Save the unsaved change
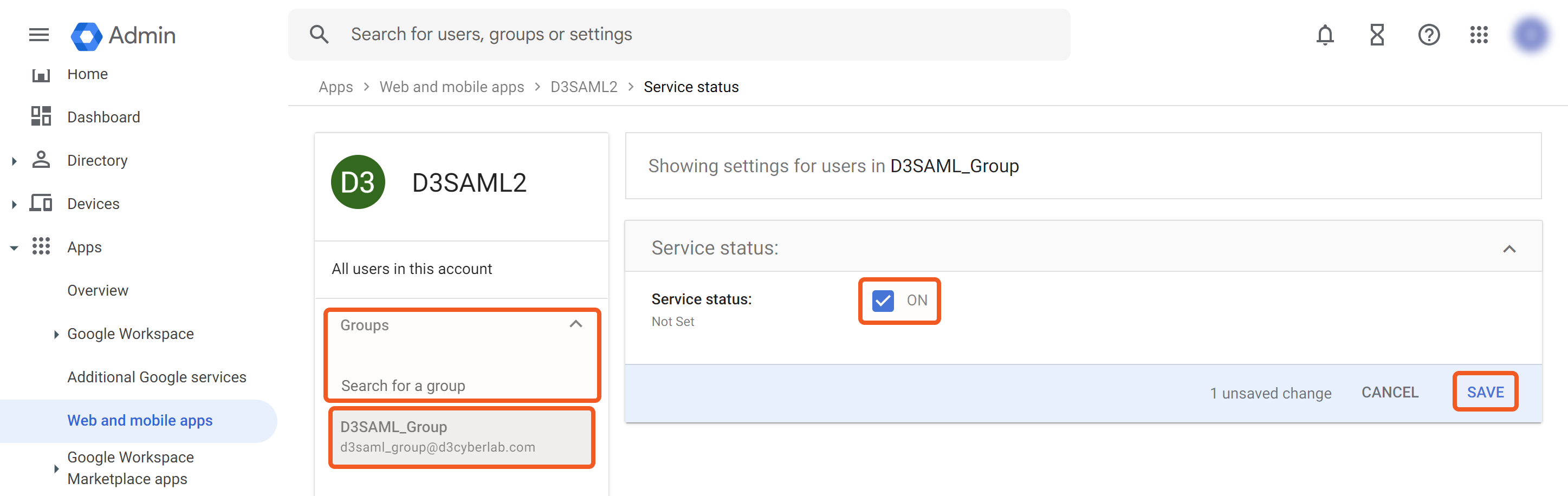The width and height of the screenshot is (1568, 496). tap(1485, 393)
